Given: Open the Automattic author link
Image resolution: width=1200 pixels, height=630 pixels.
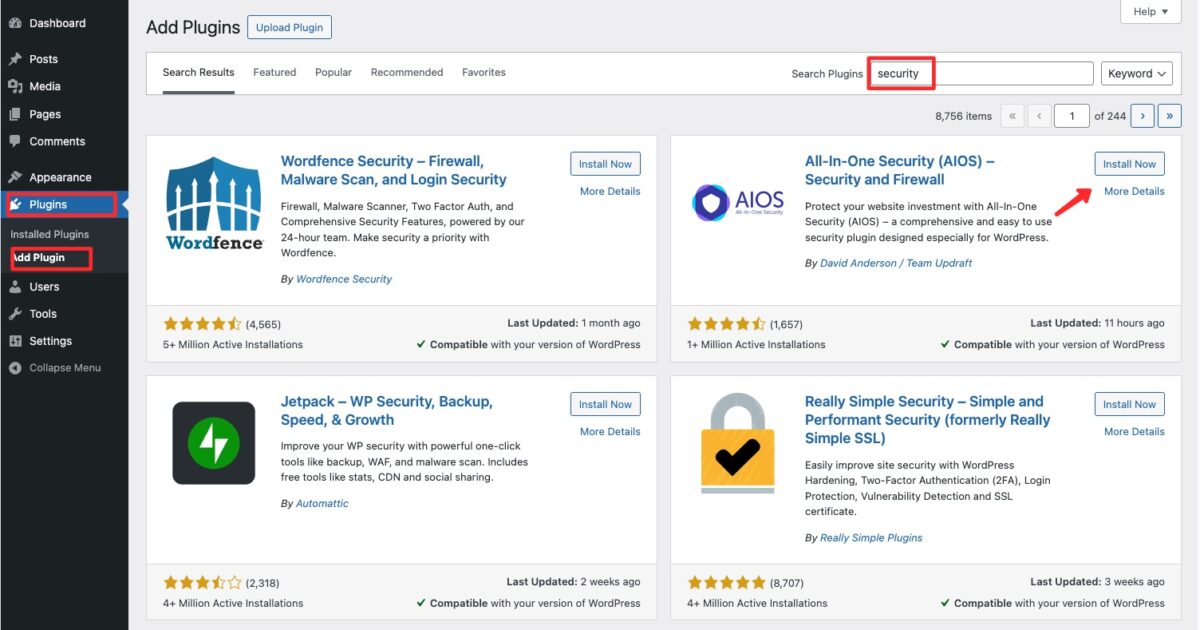Looking at the screenshot, I should coord(322,503).
